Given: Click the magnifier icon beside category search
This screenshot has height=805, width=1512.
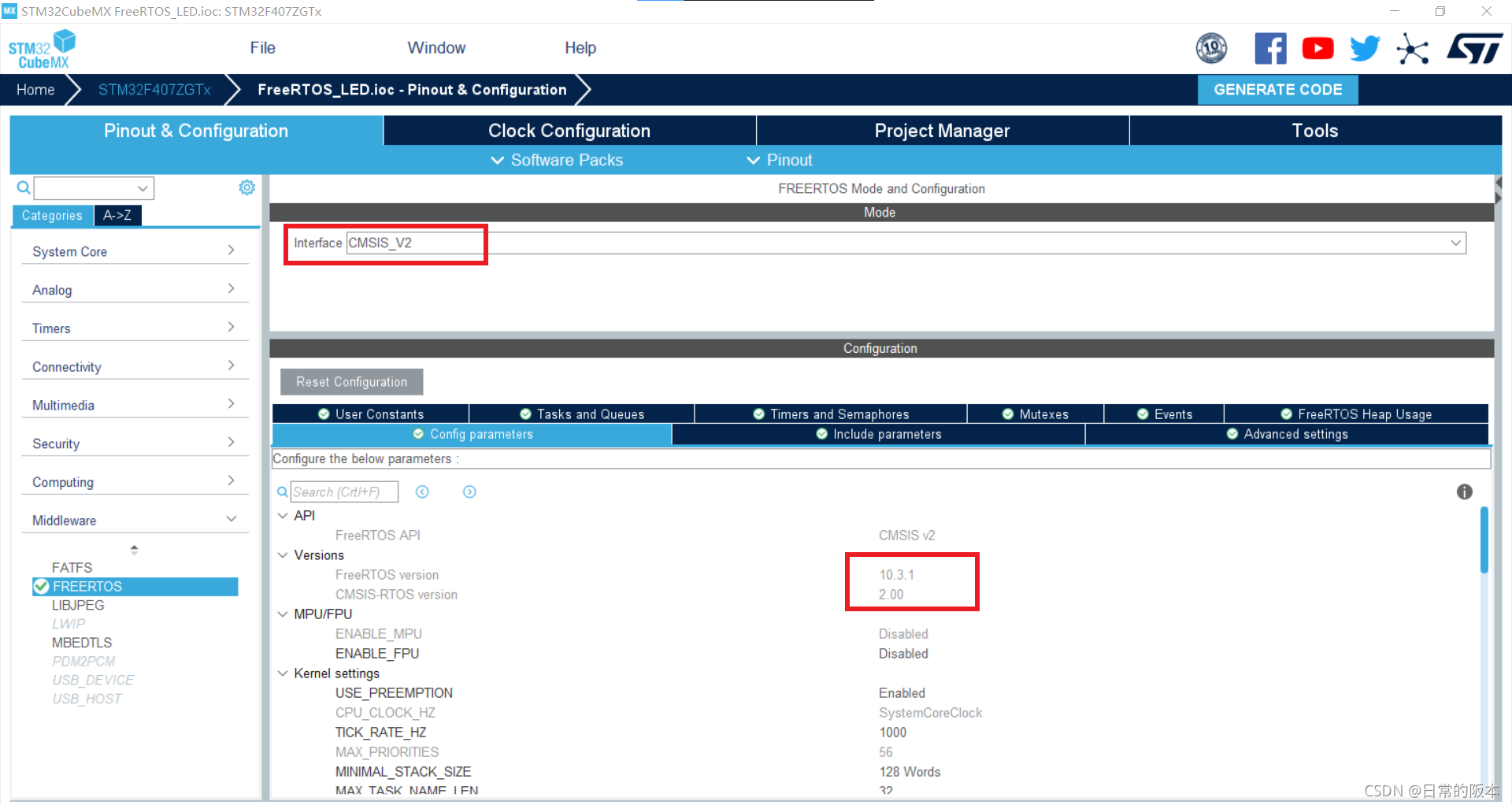Looking at the screenshot, I should 24,187.
